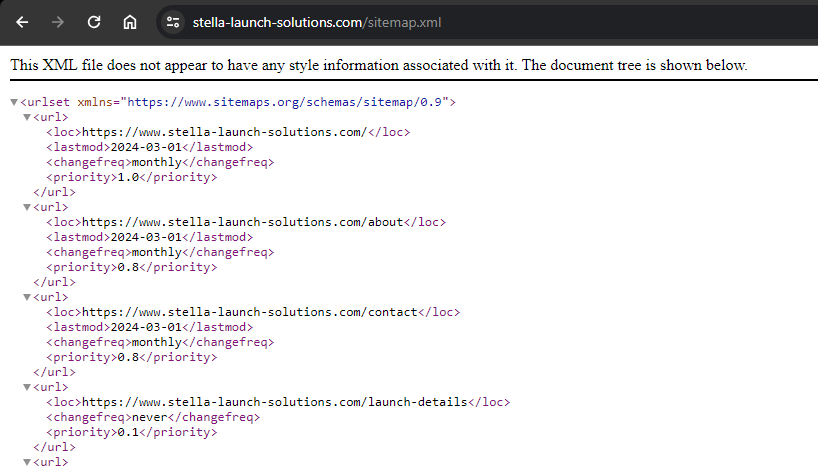Open site information icon in address bar

[173, 22]
